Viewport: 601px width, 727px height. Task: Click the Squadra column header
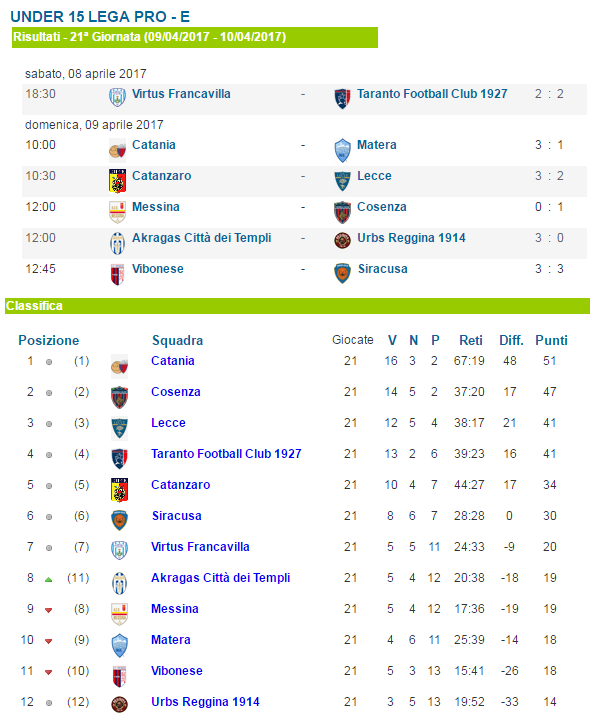178,340
